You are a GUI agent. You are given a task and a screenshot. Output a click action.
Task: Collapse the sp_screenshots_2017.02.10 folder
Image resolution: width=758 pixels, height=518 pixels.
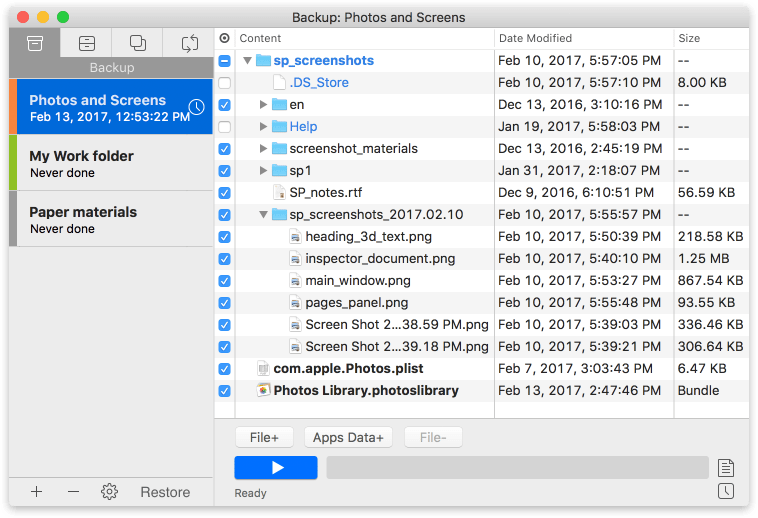point(263,215)
